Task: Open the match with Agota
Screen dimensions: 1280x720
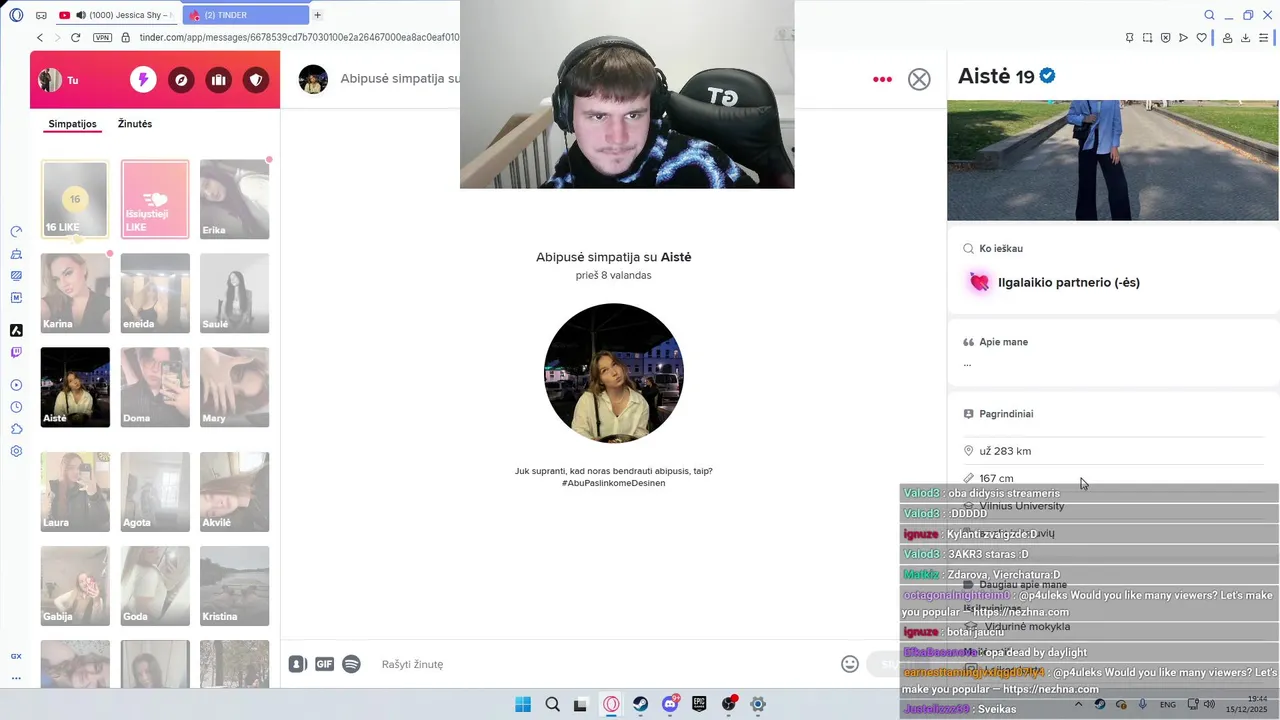Action: 155,491
